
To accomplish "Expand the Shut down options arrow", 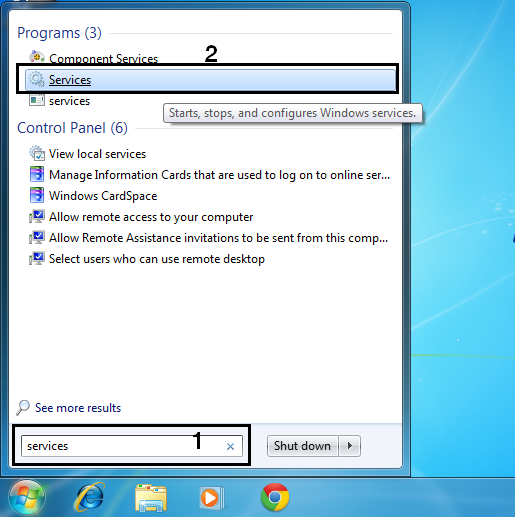I will click(x=350, y=446).
